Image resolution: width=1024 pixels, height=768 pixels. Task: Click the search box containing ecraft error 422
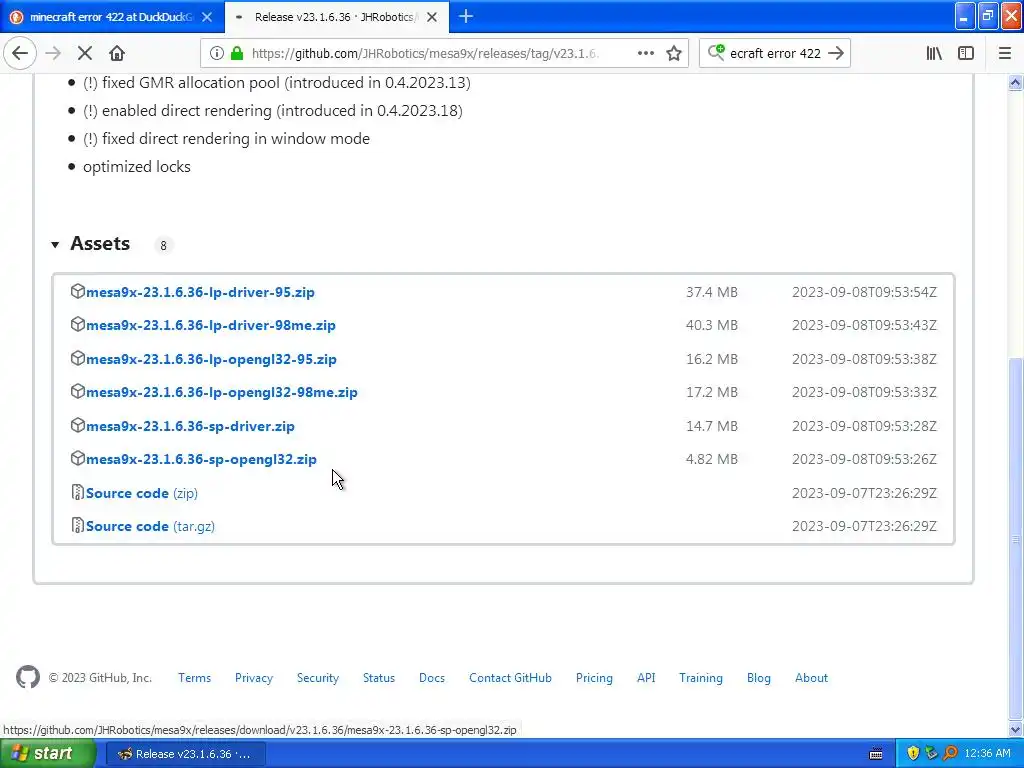click(775, 54)
